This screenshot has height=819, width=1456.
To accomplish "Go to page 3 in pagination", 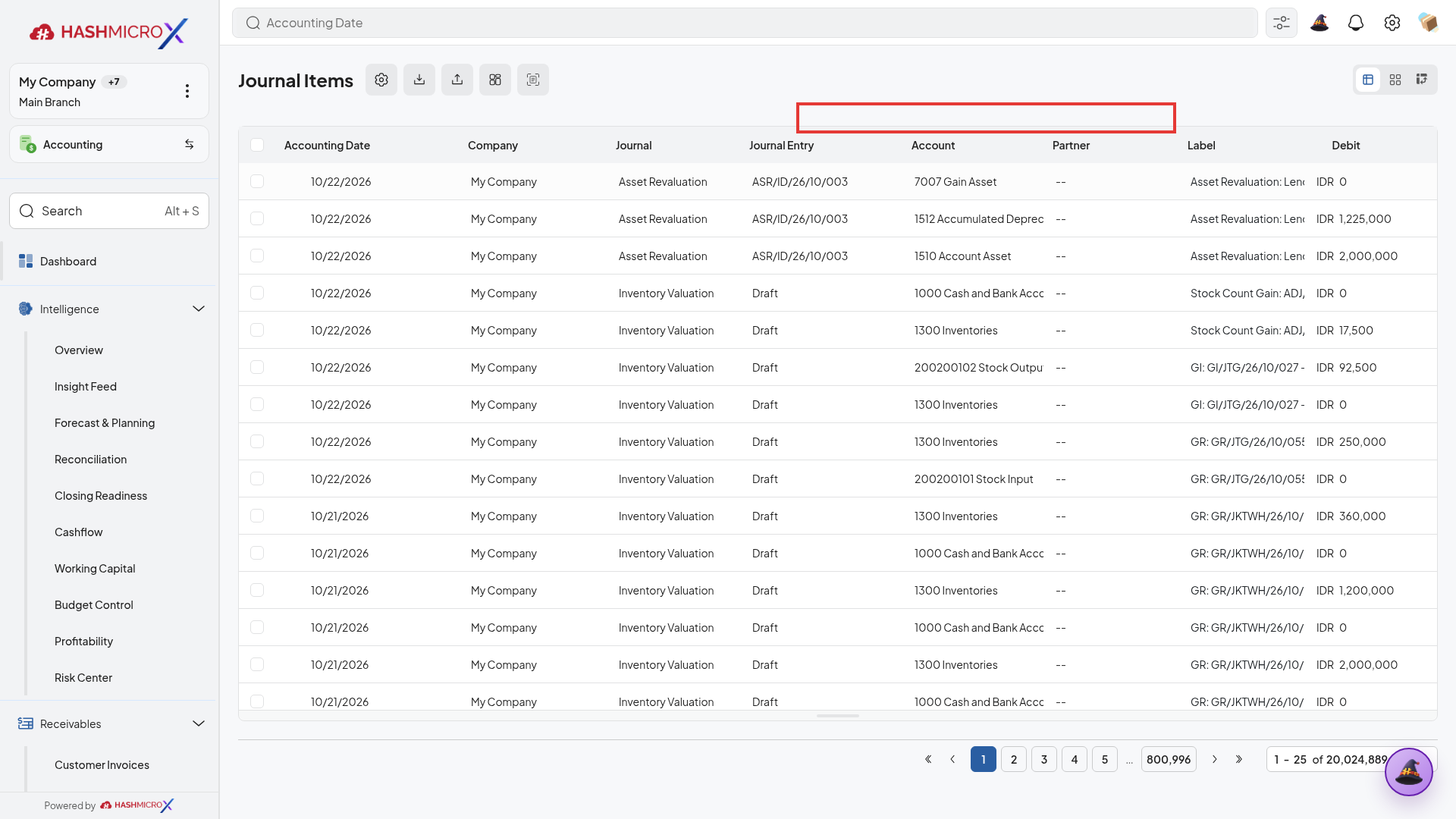I will [x=1044, y=759].
